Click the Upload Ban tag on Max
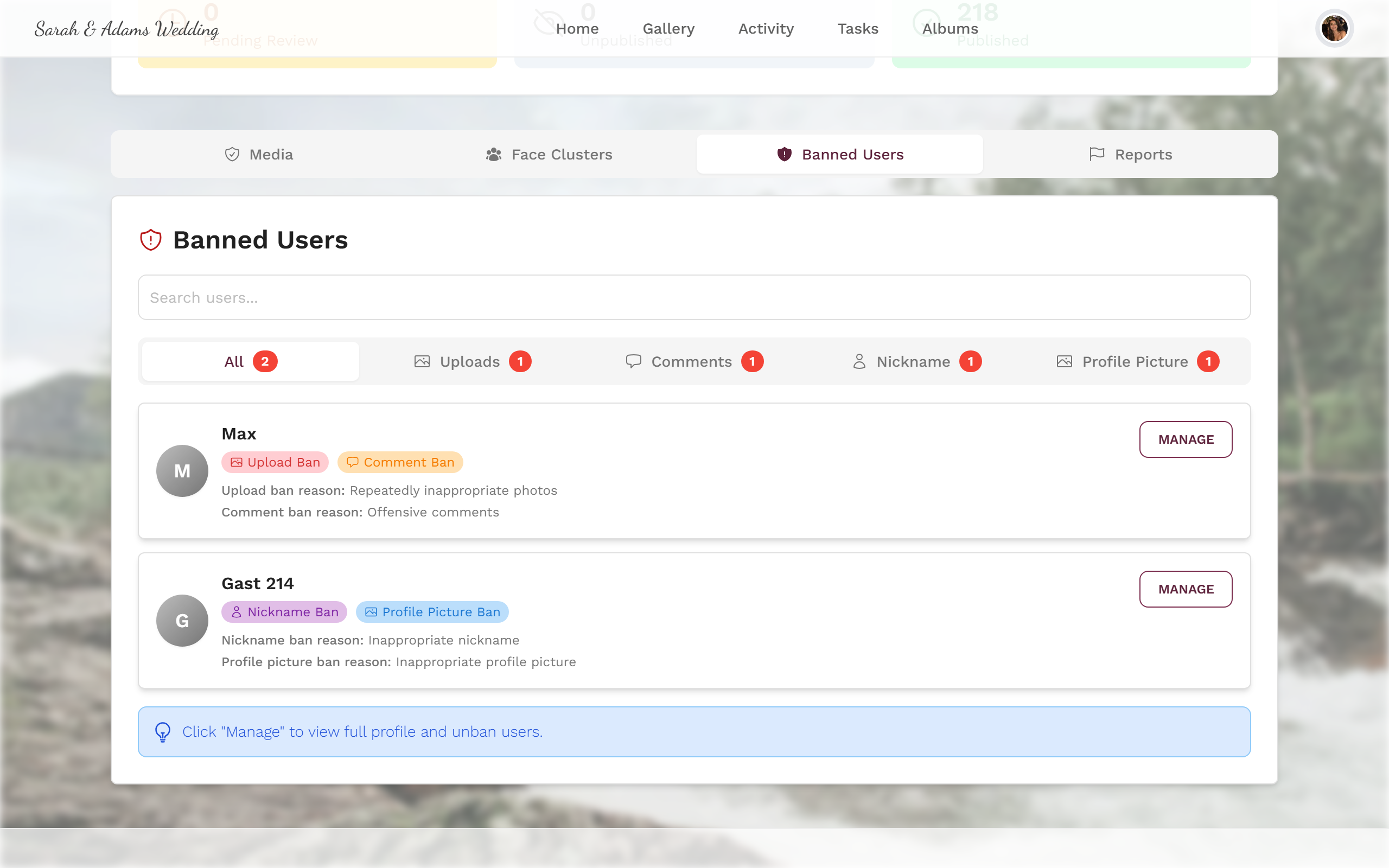 pos(275,462)
